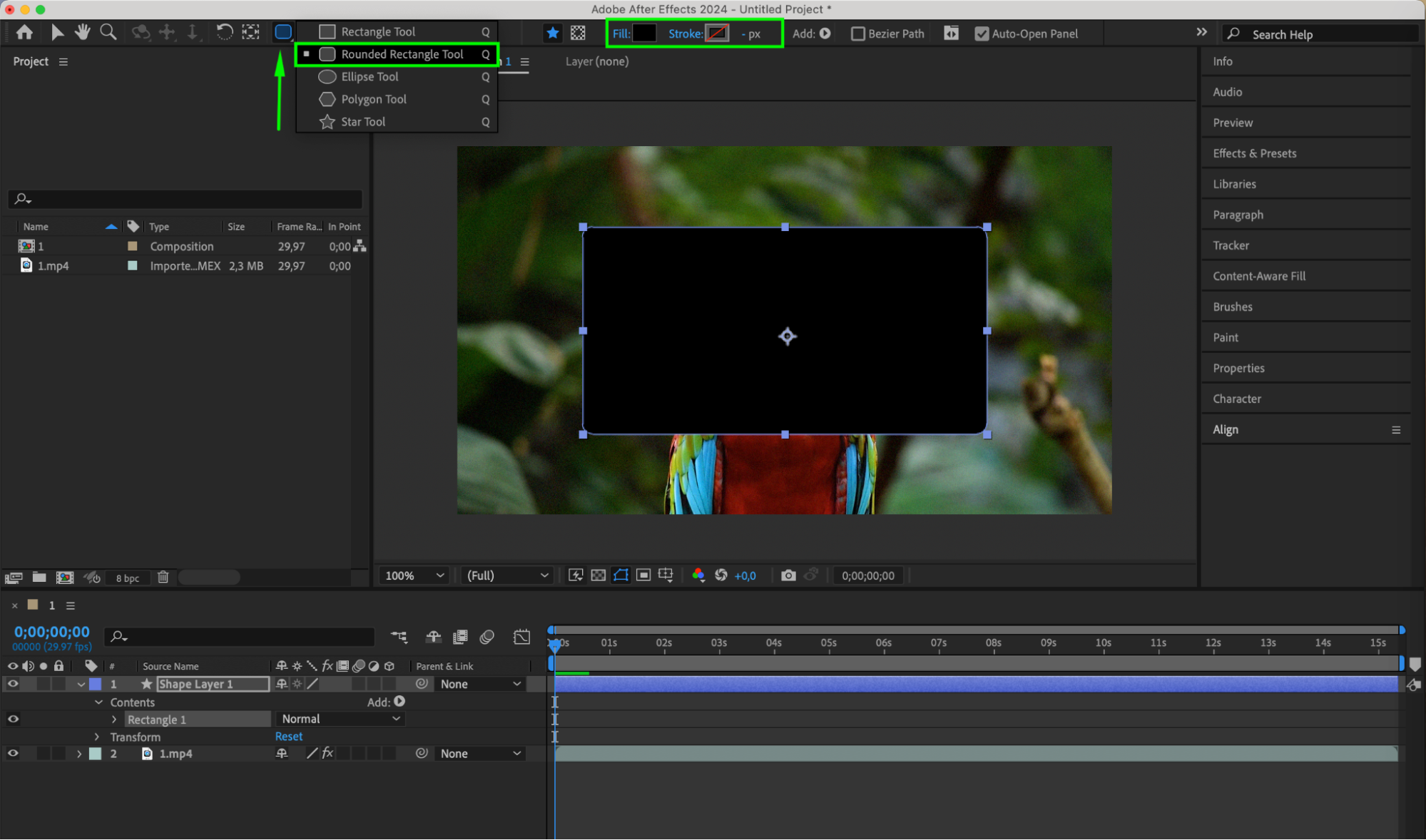
Task: Open the Effects & Presets panel
Action: tap(1255, 153)
